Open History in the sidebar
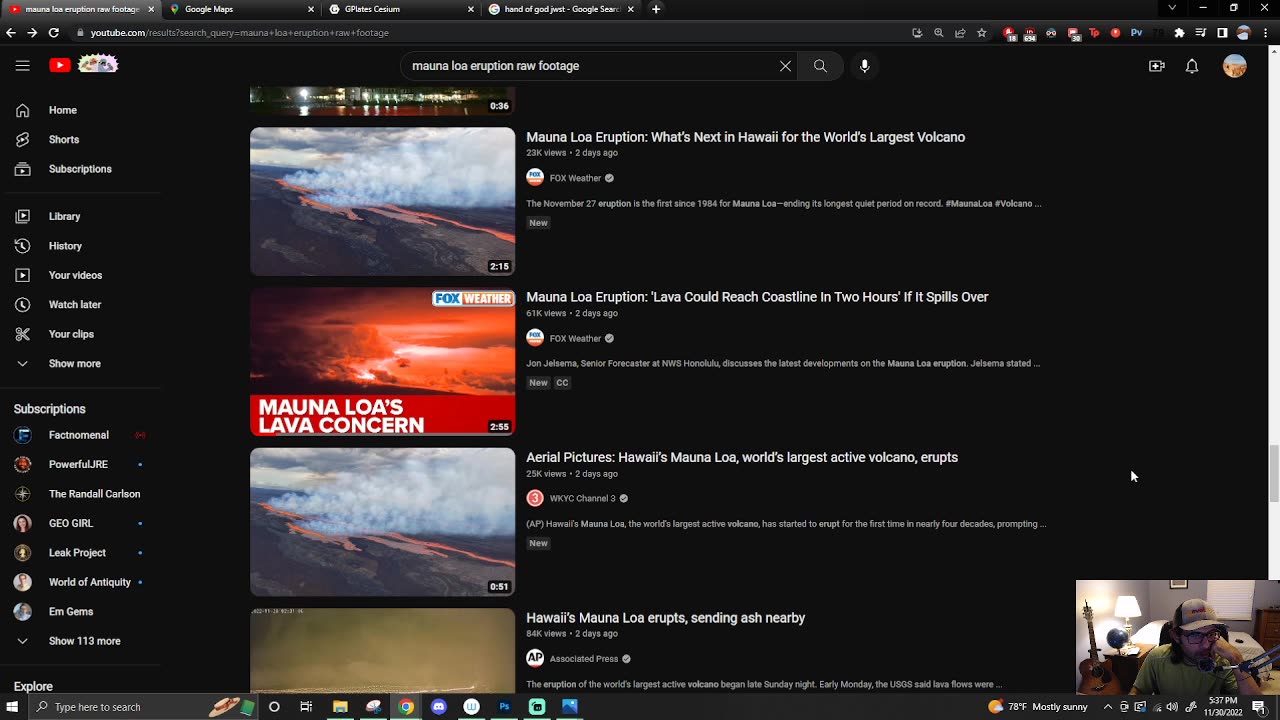The image size is (1280, 720). 80,246
